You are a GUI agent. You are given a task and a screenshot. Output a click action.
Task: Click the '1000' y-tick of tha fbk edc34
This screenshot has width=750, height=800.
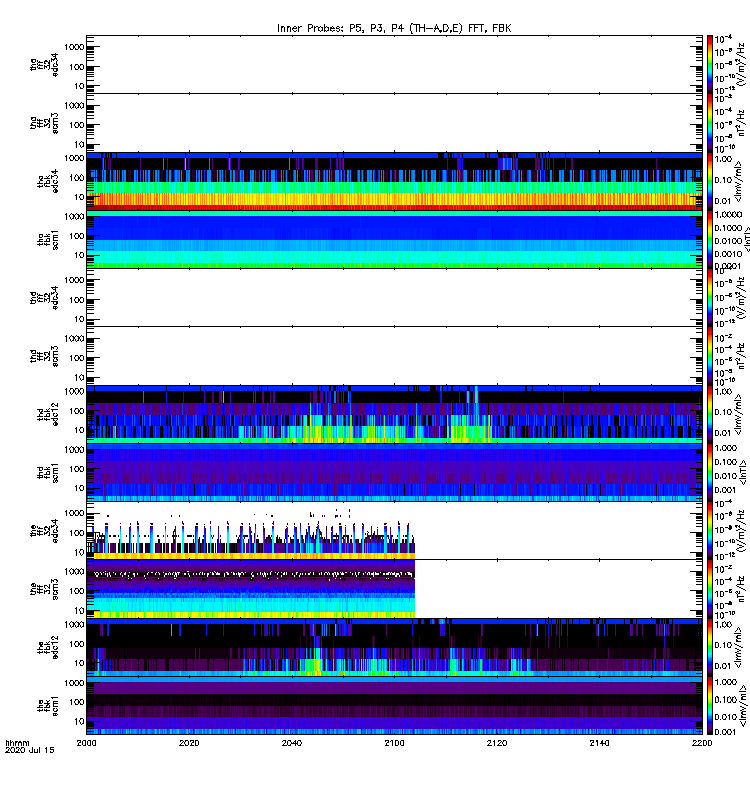click(74, 158)
